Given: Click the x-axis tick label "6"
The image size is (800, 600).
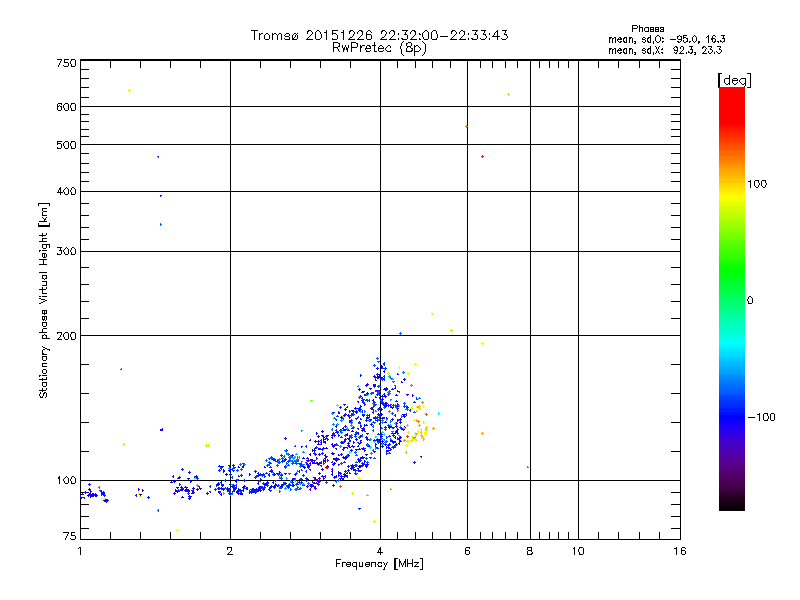Looking at the screenshot, I should 467,551.
